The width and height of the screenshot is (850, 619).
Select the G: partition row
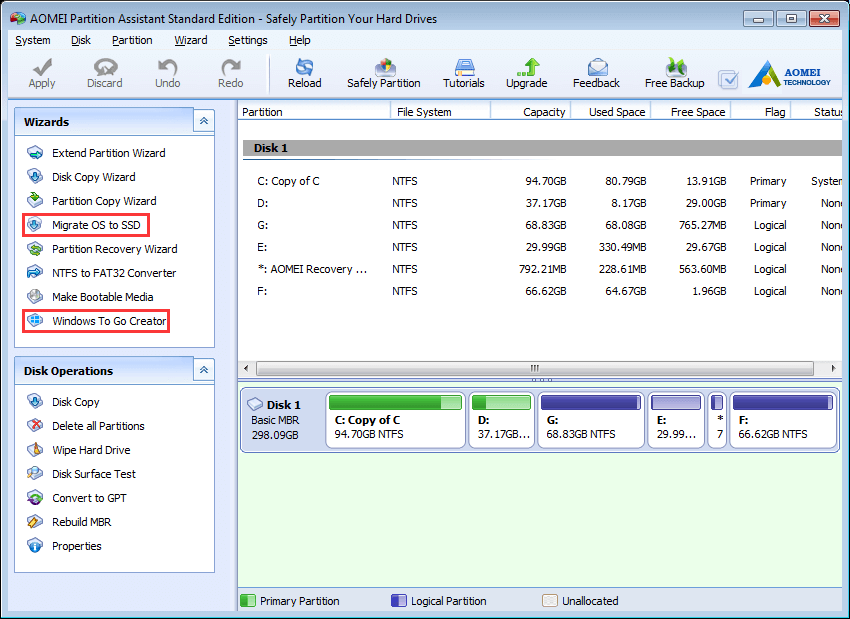540,225
